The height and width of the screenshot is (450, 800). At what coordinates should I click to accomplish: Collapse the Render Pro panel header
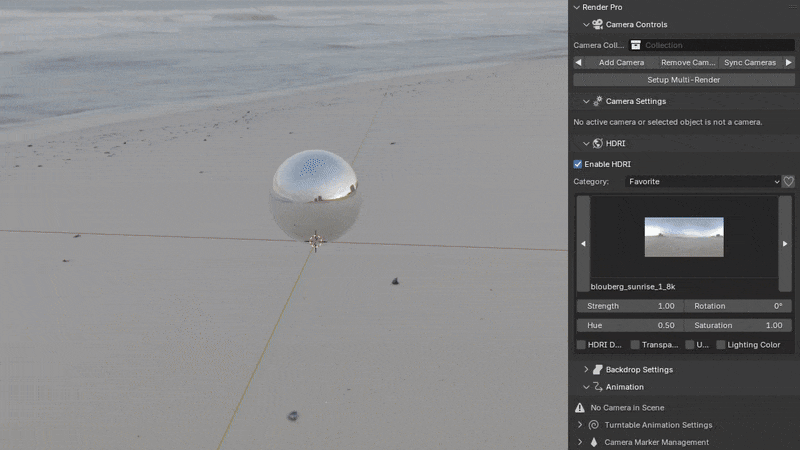pyautogui.click(x=575, y=7)
